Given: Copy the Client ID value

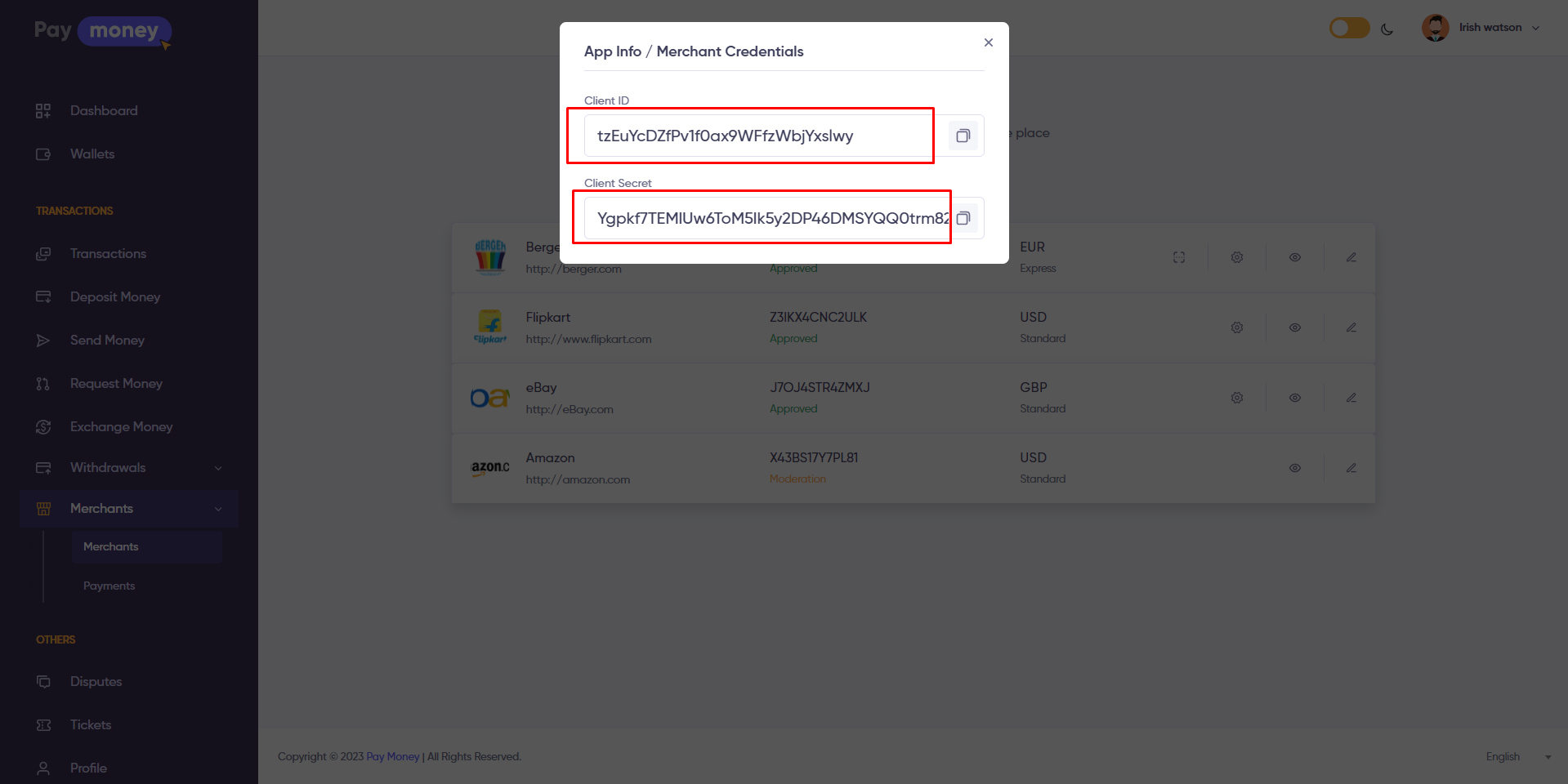Looking at the screenshot, I should pyautogui.click(x=963, y=136).
